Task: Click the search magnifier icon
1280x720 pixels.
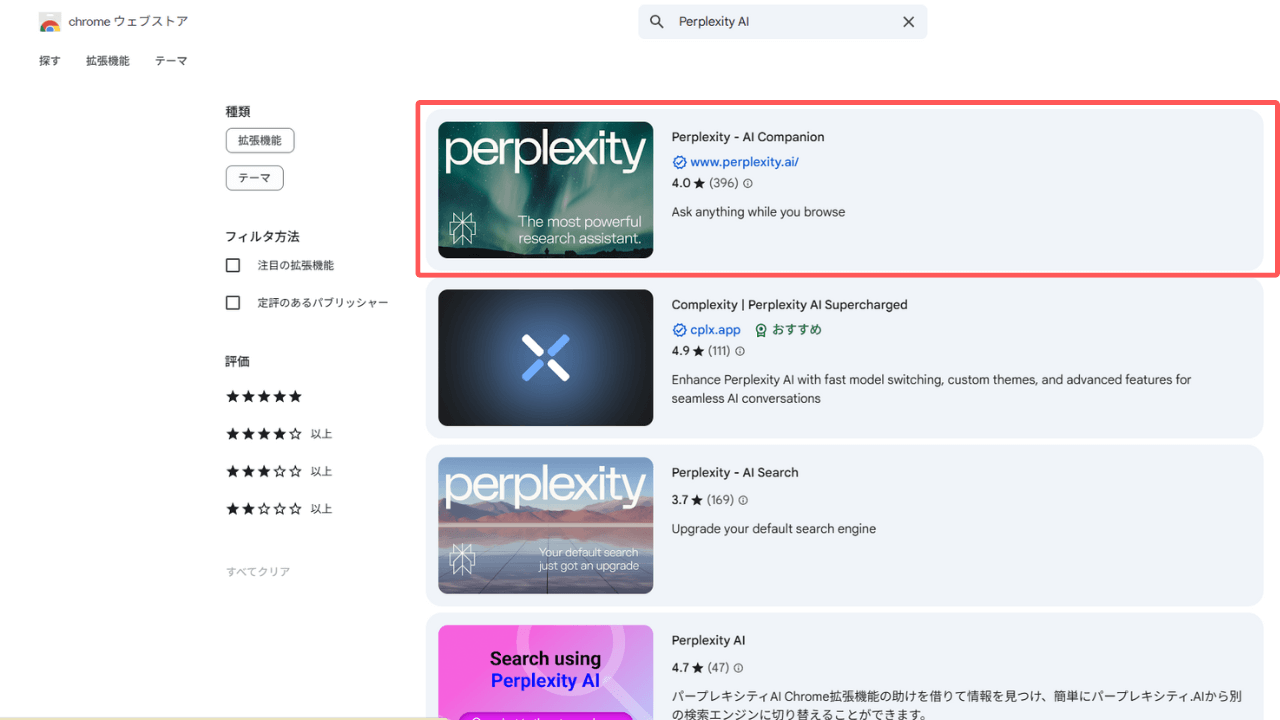Action: pos(657,22)
